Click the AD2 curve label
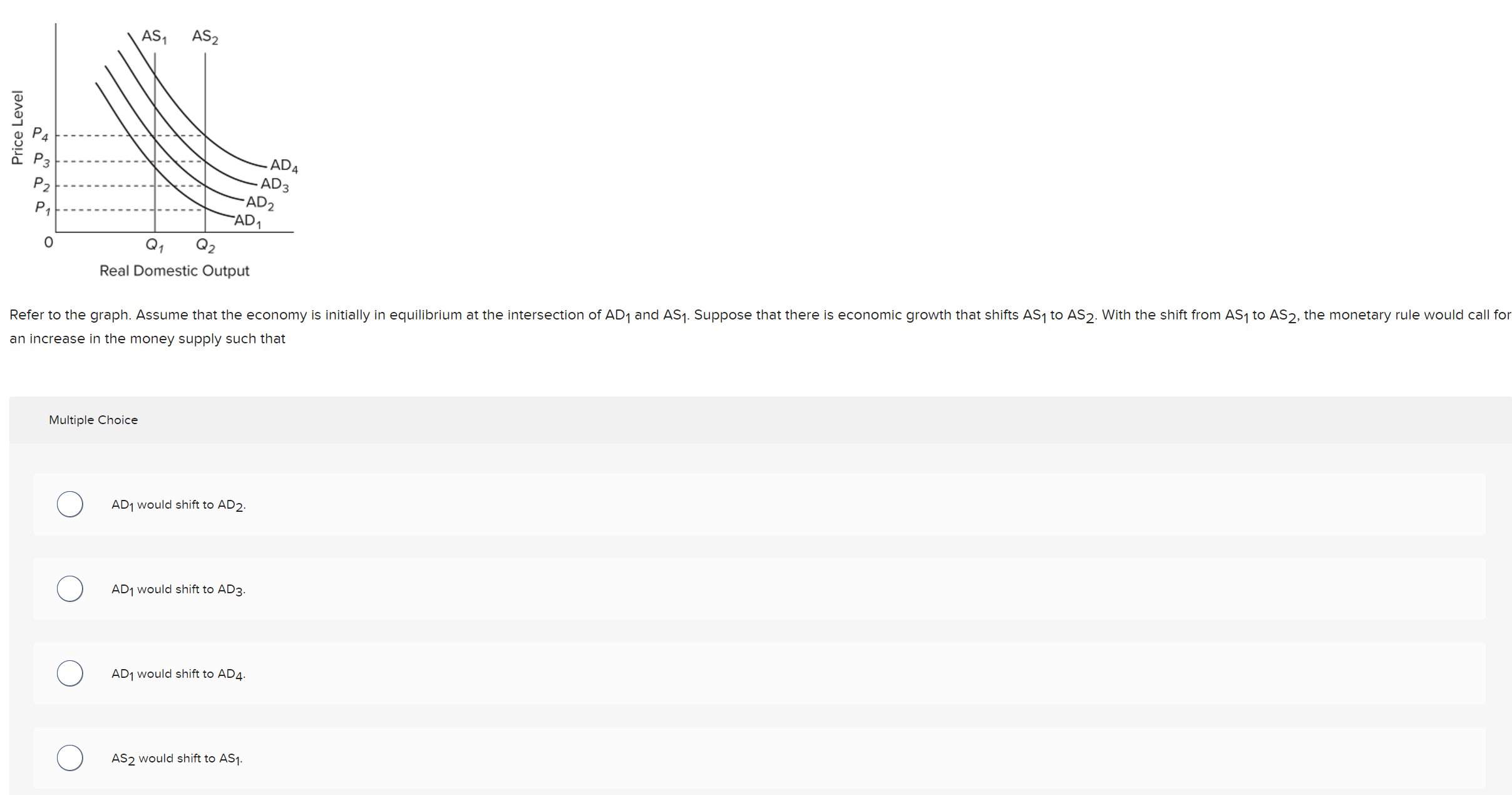This screenshot has width=1512, height=795. [260, 202]
